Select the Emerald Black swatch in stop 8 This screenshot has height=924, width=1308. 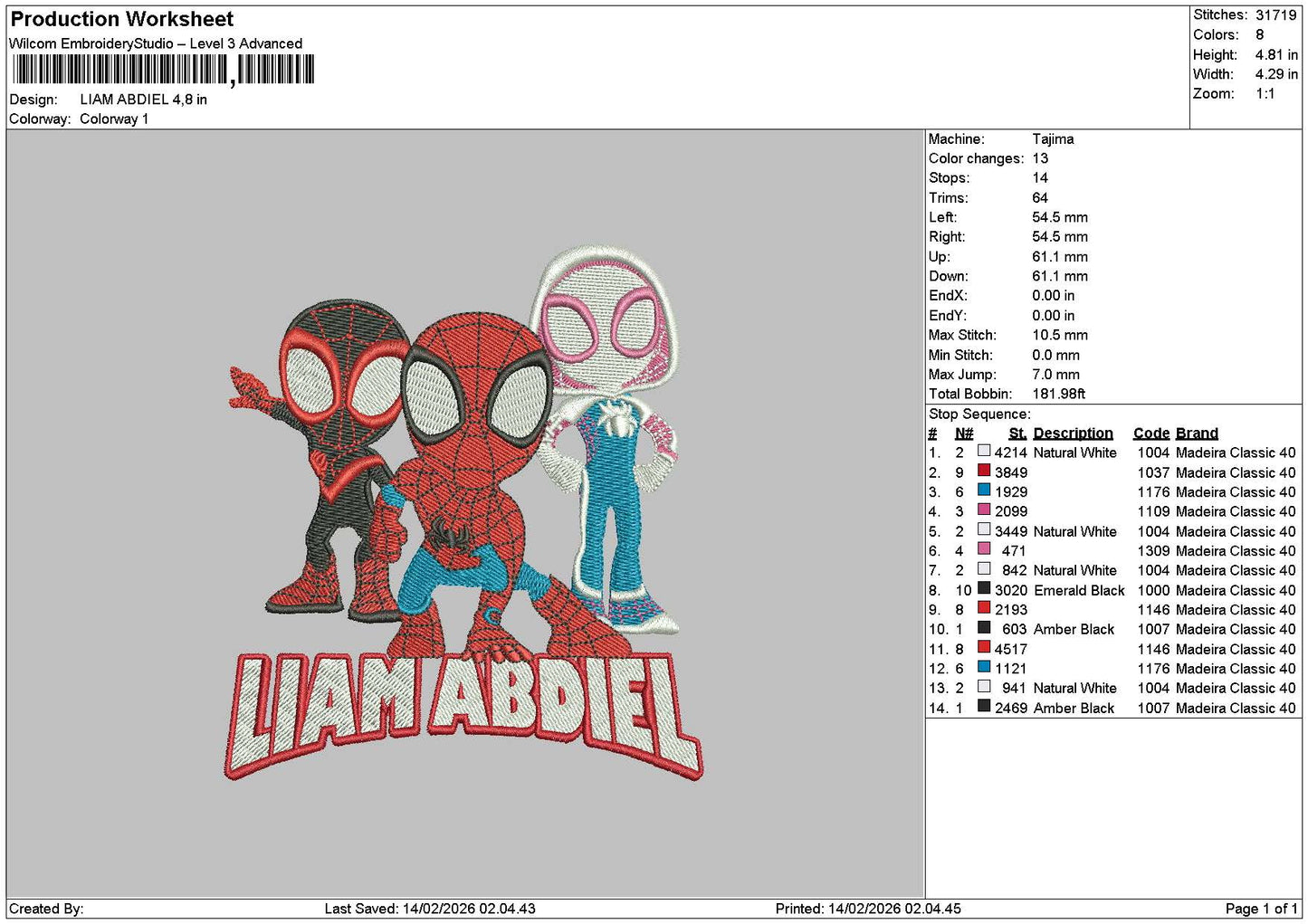984,588
